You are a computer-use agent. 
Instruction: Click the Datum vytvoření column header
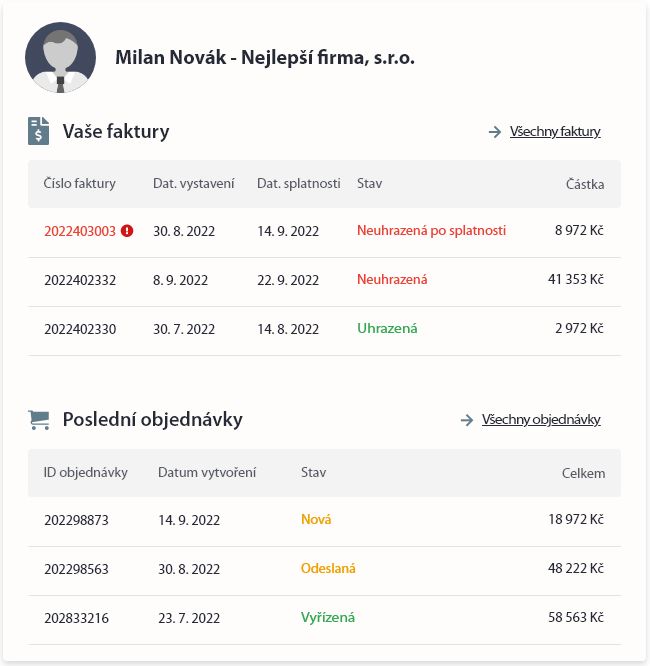click(207, 473)
